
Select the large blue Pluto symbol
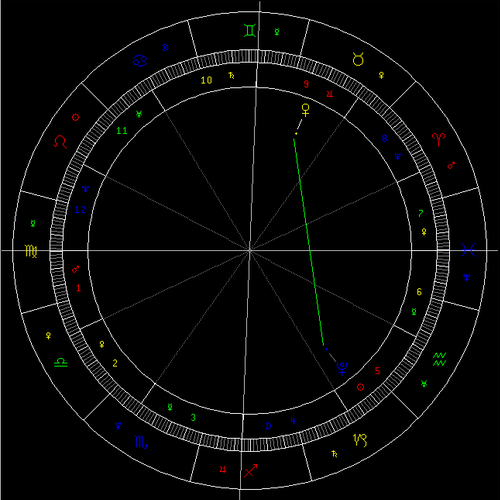[x=342, y=368]
